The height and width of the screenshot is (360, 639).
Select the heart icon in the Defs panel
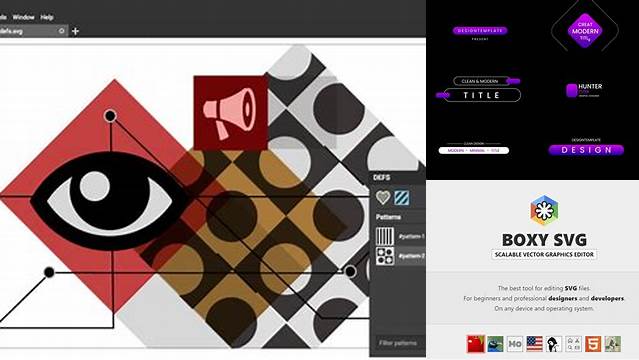(383, 197)
